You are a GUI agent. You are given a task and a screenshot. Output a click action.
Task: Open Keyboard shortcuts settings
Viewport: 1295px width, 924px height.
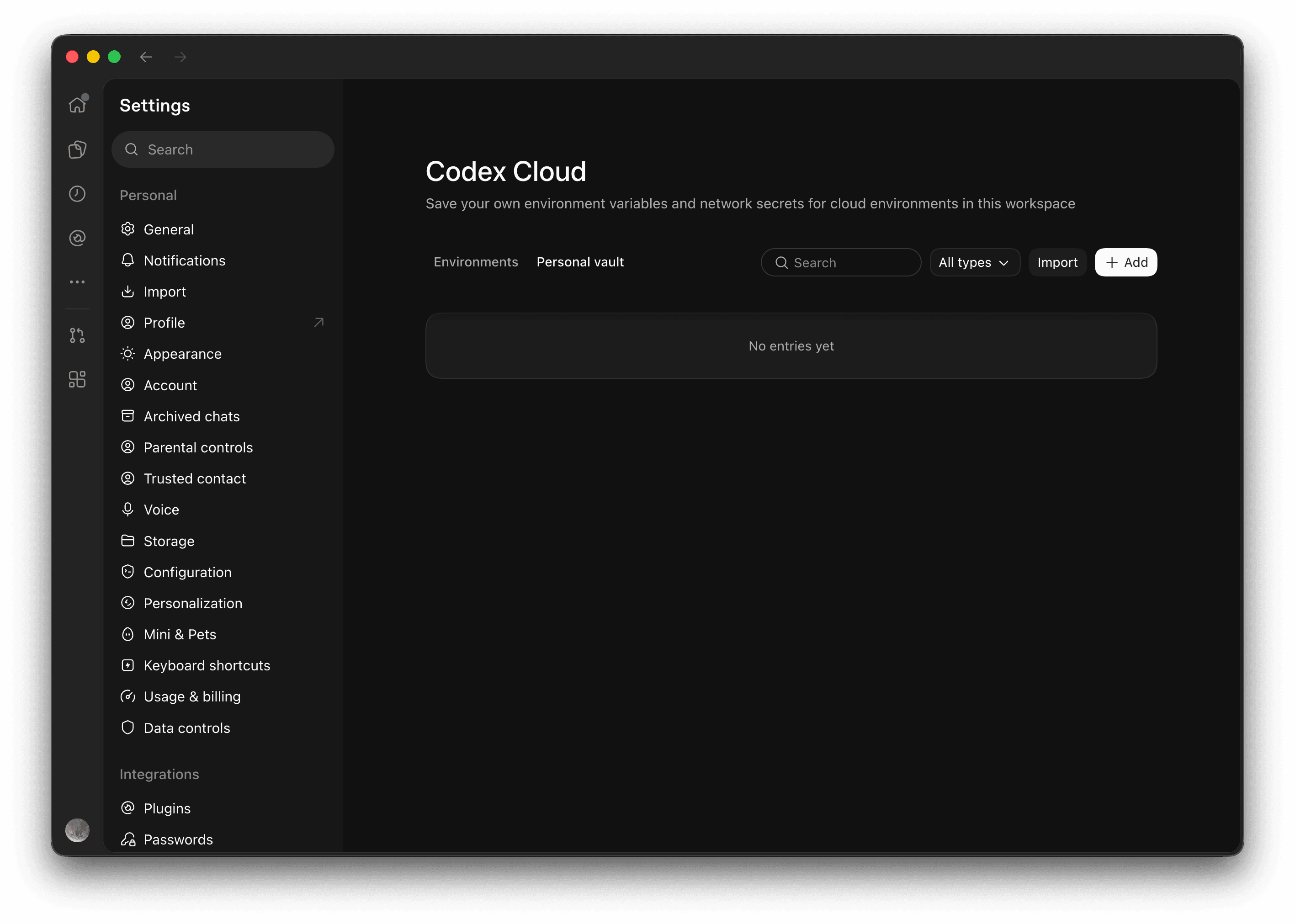[x=223, y=666]
